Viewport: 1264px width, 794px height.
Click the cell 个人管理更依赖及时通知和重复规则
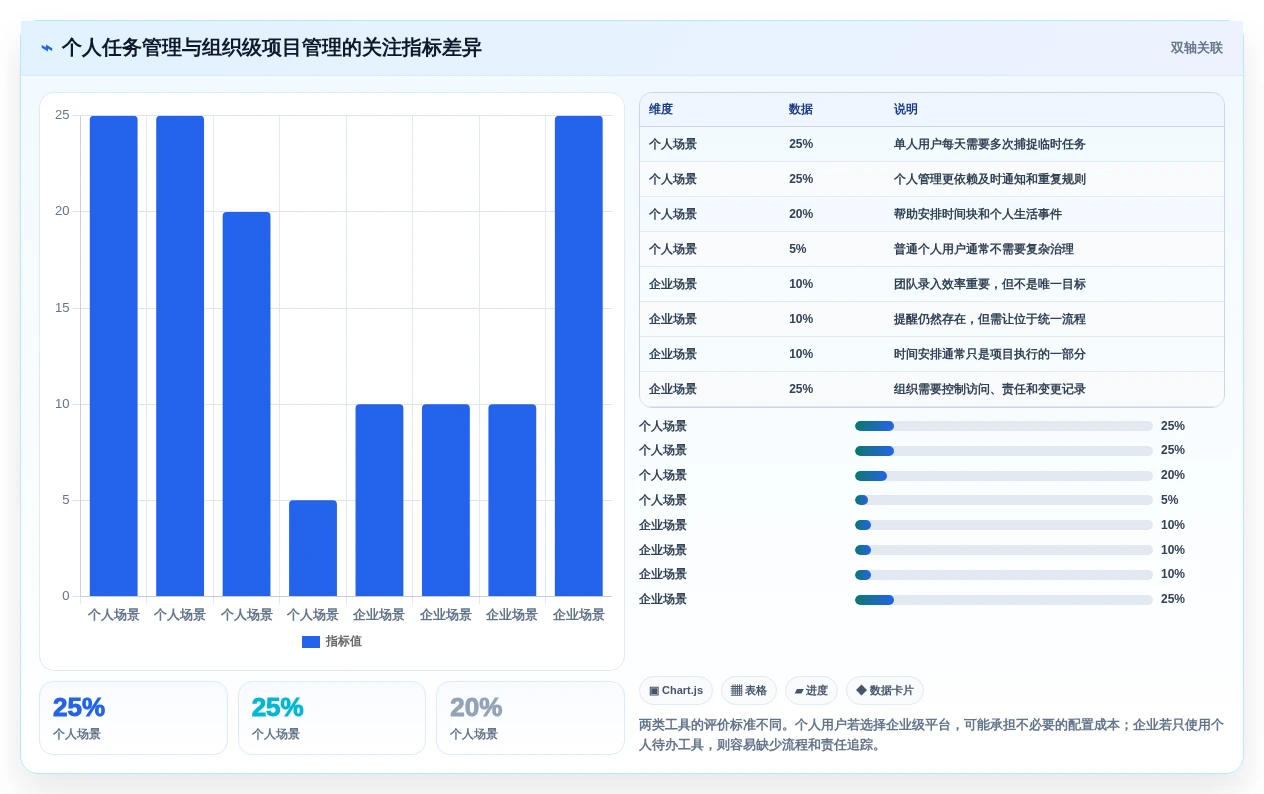[990, 179]
